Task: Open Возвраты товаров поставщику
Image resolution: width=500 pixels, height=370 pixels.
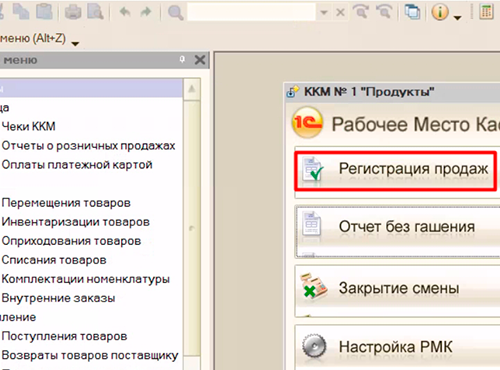Action: [x=90, y=355]
